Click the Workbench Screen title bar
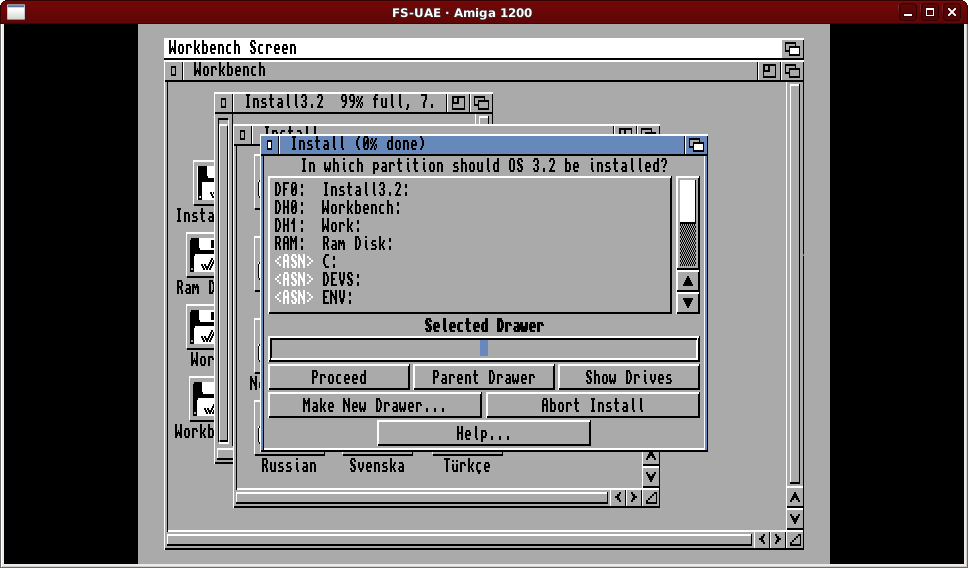This screenshot has width=968, height=568. [x=472, y=48]
